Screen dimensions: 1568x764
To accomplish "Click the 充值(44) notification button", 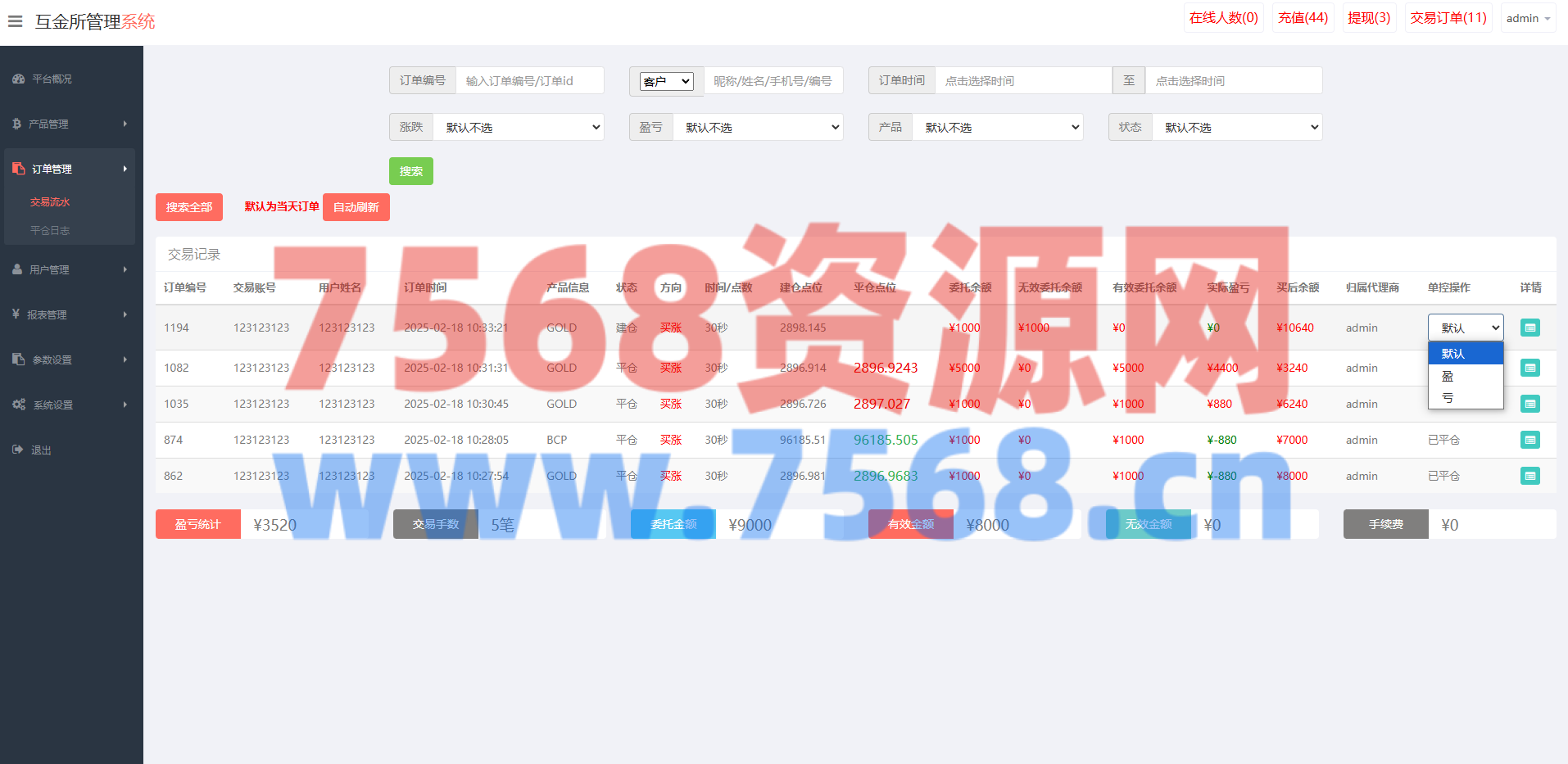I will pyautogui.click(x=1303, y=18).
